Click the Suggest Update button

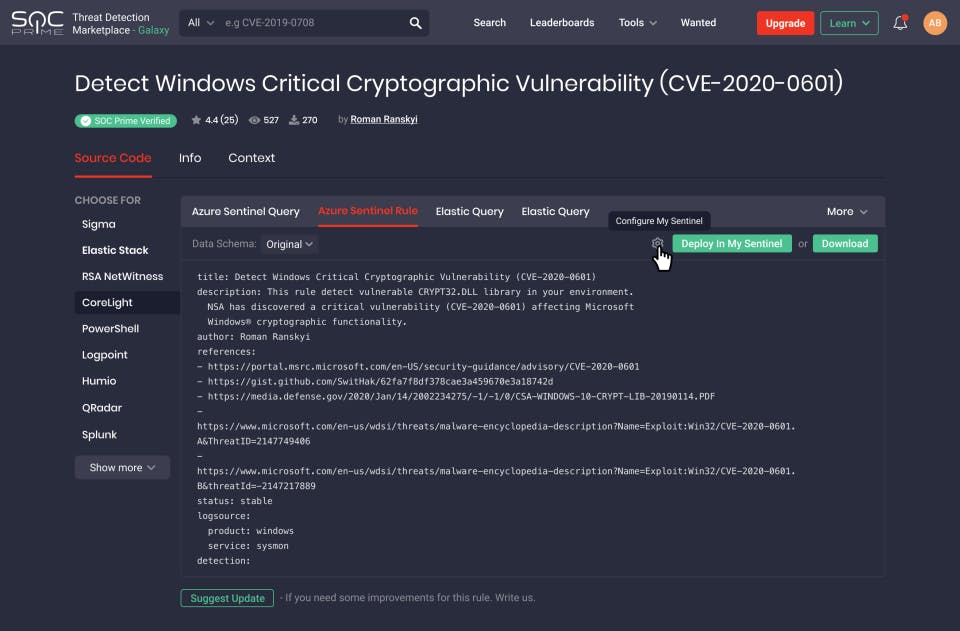pyautogui.click(x=227, y=598)
